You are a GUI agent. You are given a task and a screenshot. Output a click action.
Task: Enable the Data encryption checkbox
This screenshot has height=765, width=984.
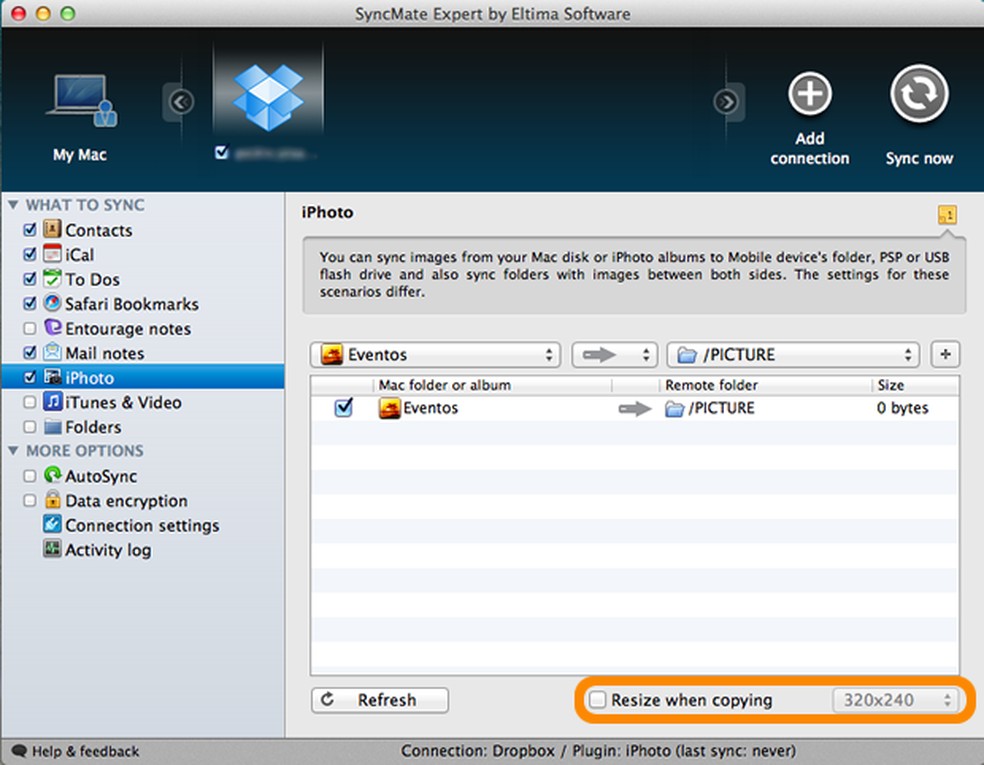click(x=29, y=500)
